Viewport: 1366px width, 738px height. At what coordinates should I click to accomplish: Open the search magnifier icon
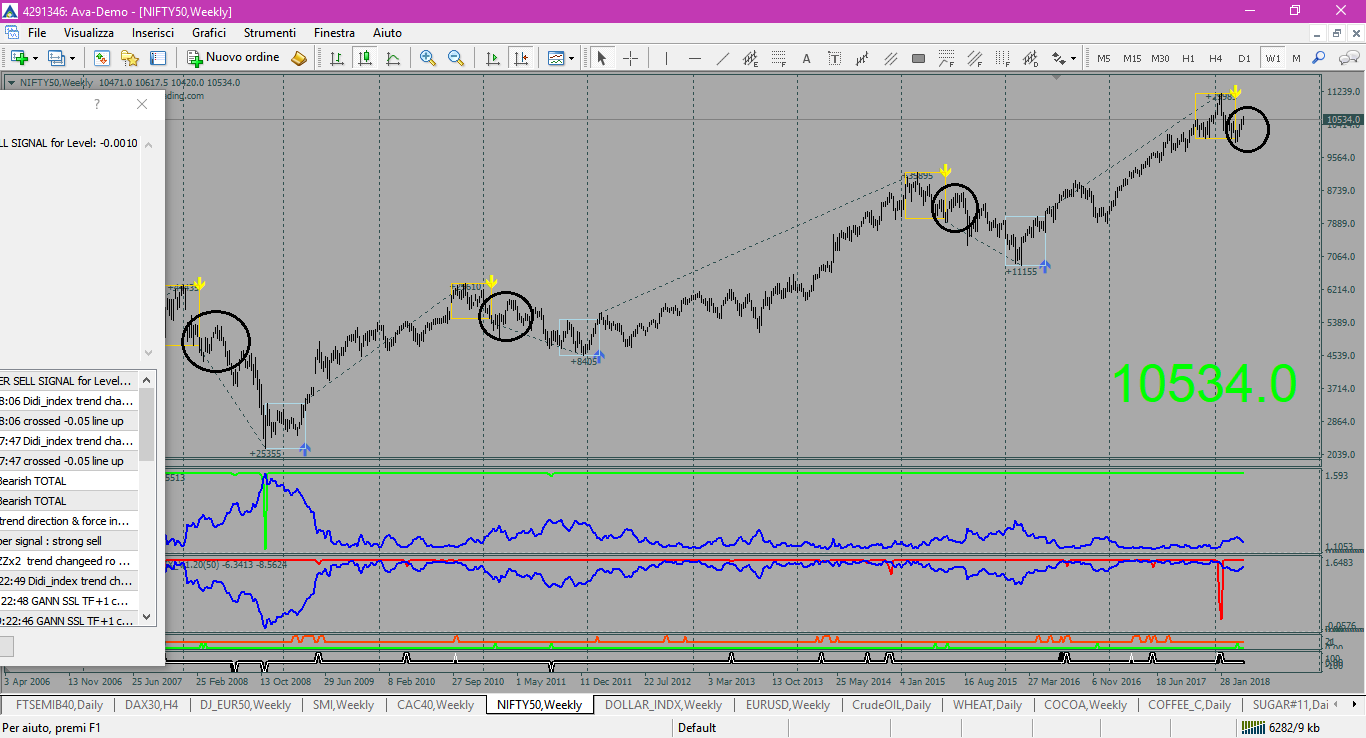(1319, 58)
